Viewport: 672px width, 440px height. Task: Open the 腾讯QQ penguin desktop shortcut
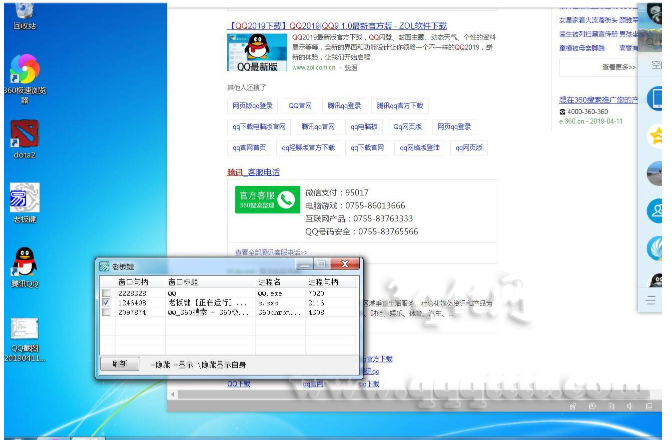pos(24,267)
